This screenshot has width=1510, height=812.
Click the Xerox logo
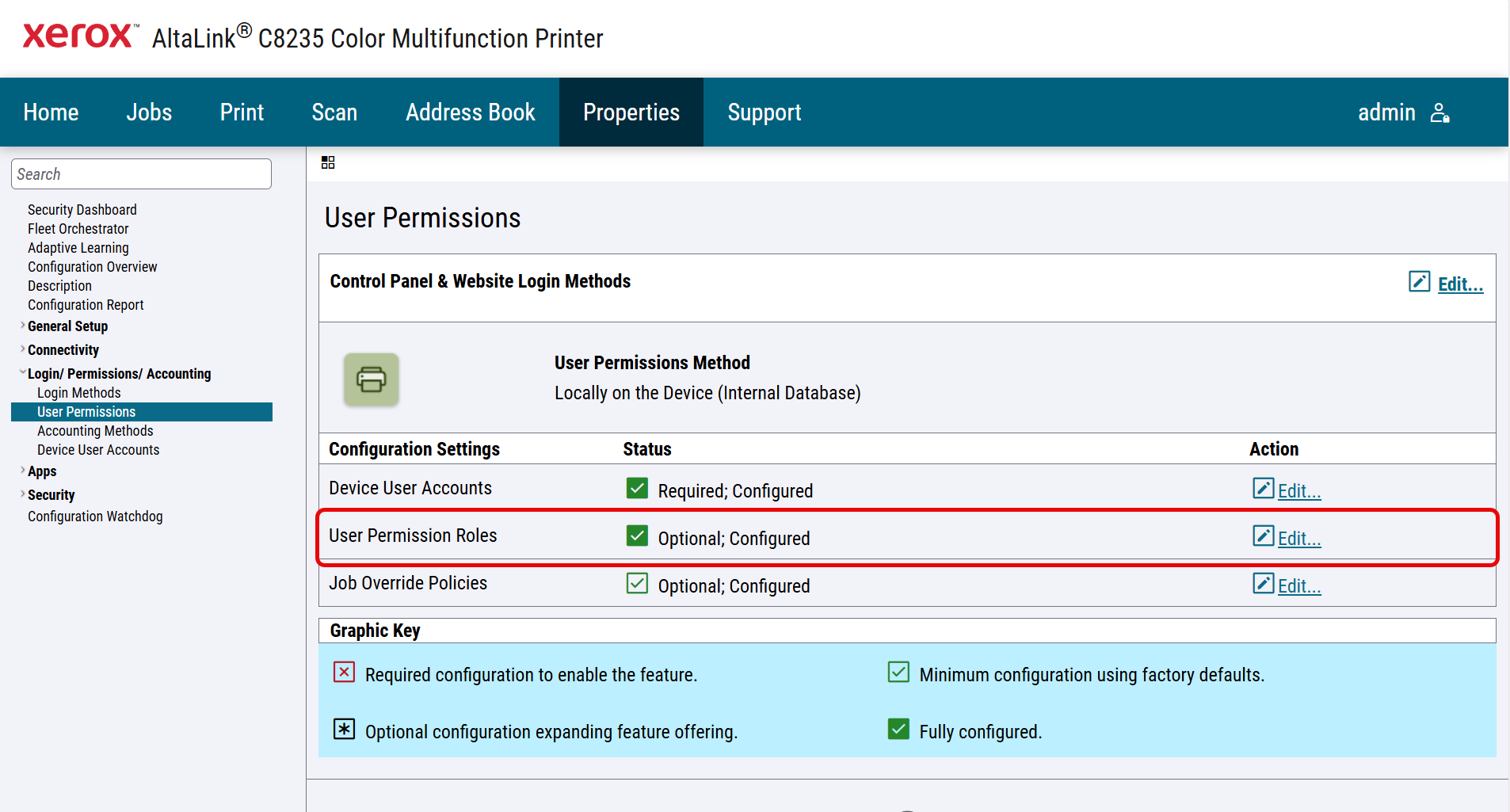(x=78, y=36)
